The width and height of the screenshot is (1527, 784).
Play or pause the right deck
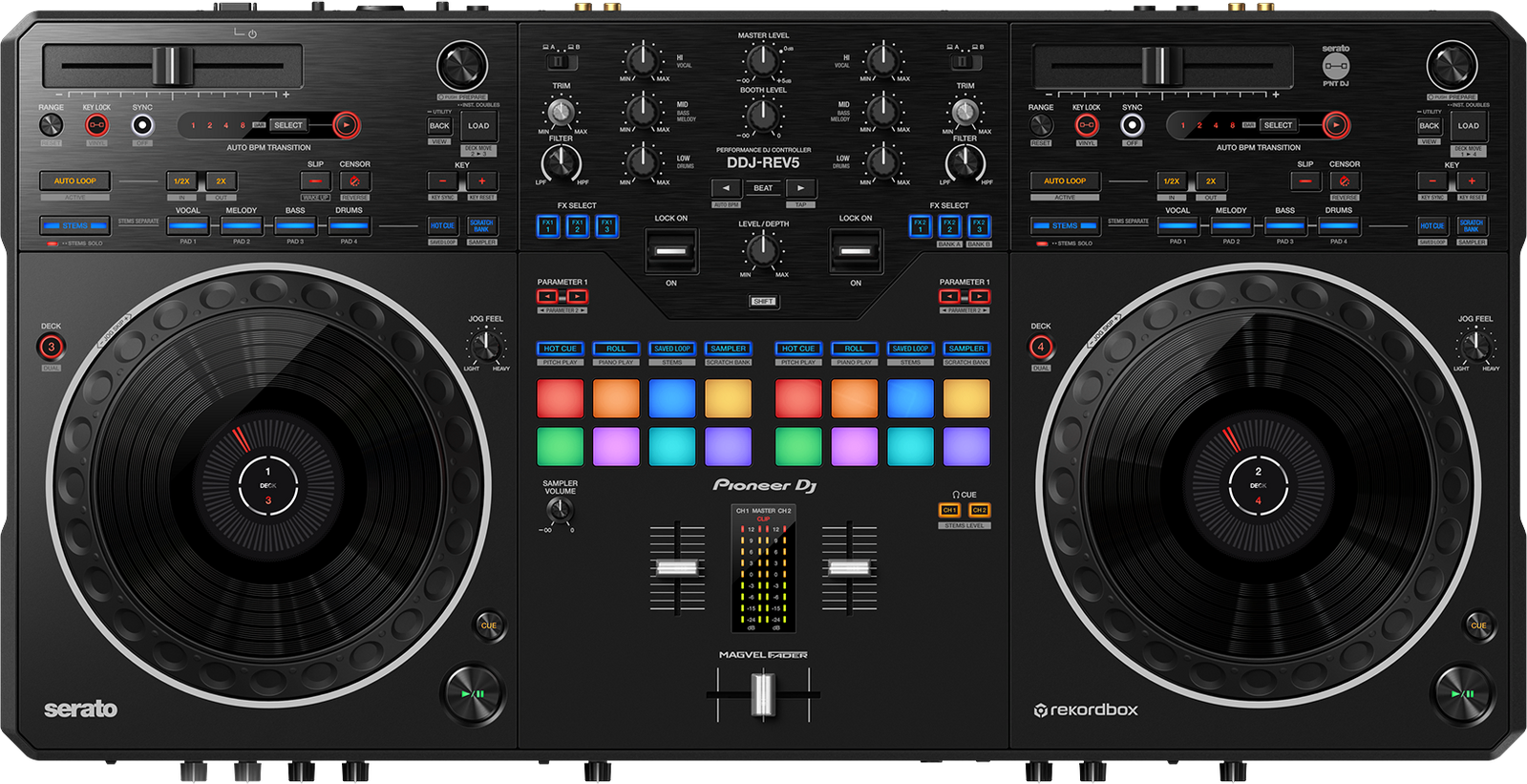pos(1462,693)
